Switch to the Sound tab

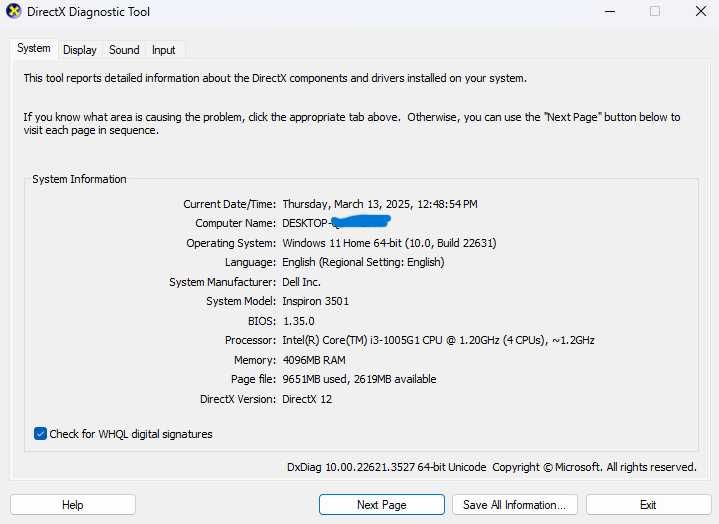click(124, 50)
